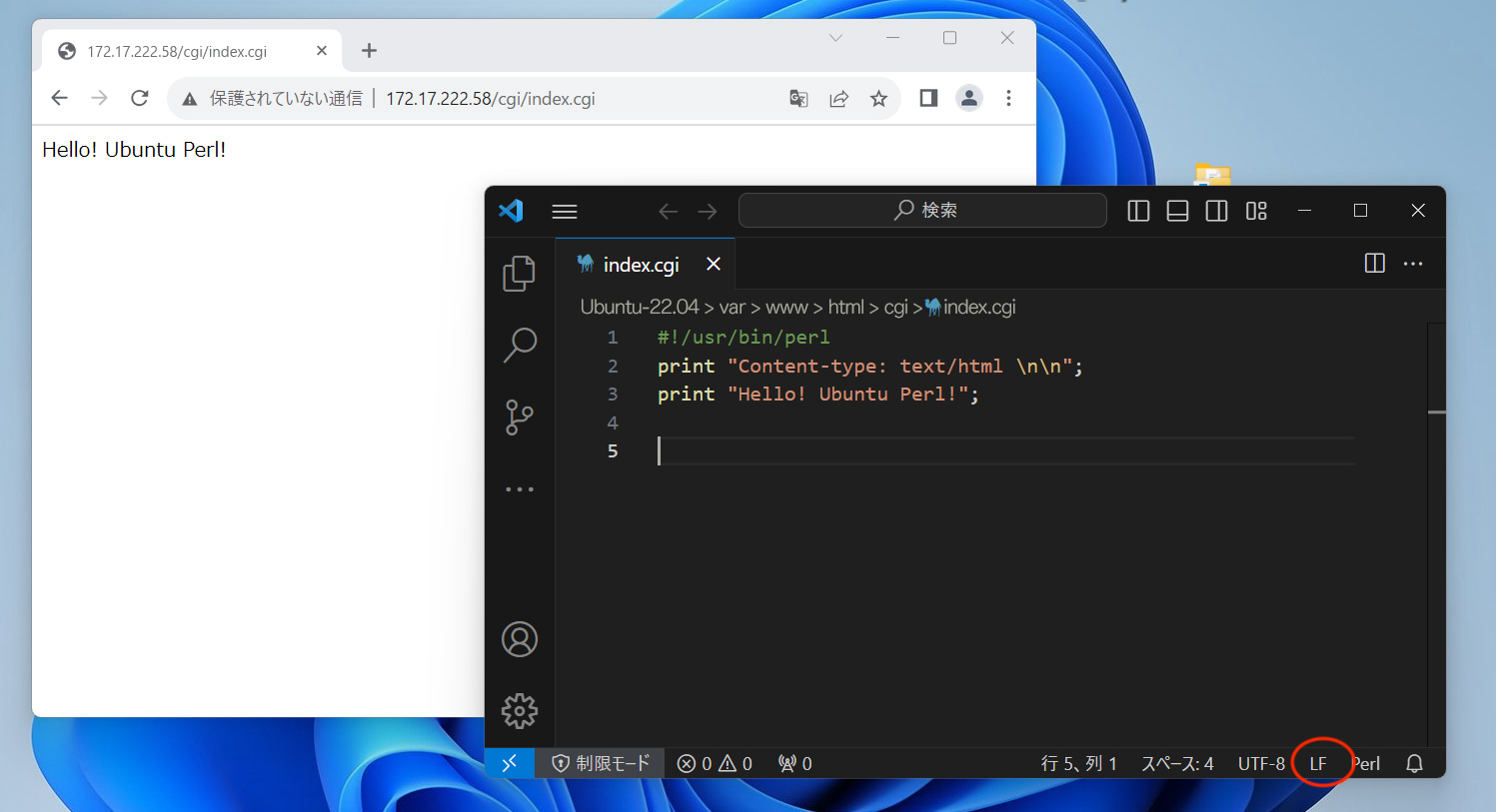This screenshot has width=1496, height=812.
Task: Click the Accounts icon above the gear
Action: (519, 640)
